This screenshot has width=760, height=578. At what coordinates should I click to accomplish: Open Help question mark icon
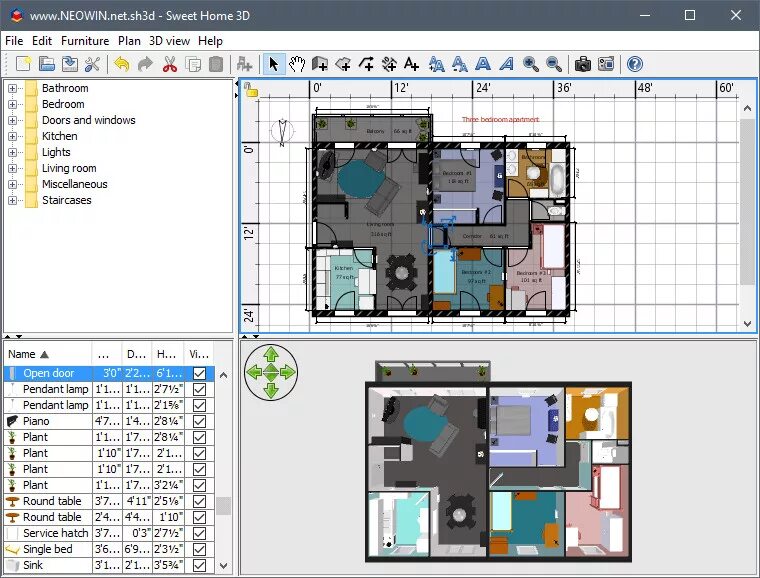tap(635, 64)
